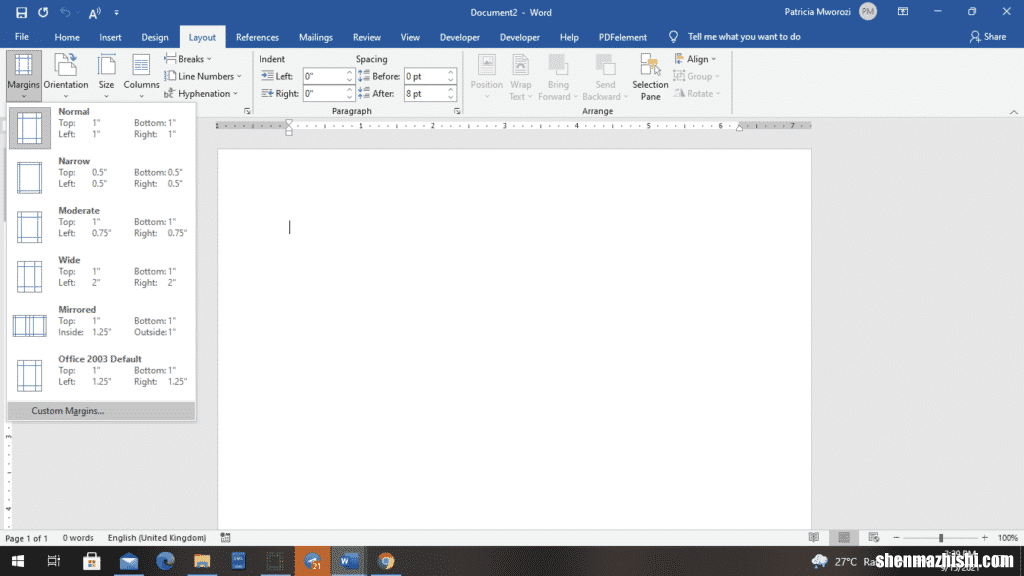Click the zoom slider handle
The height and width of the screenshot is (576, 1024).
click(941, 538)
